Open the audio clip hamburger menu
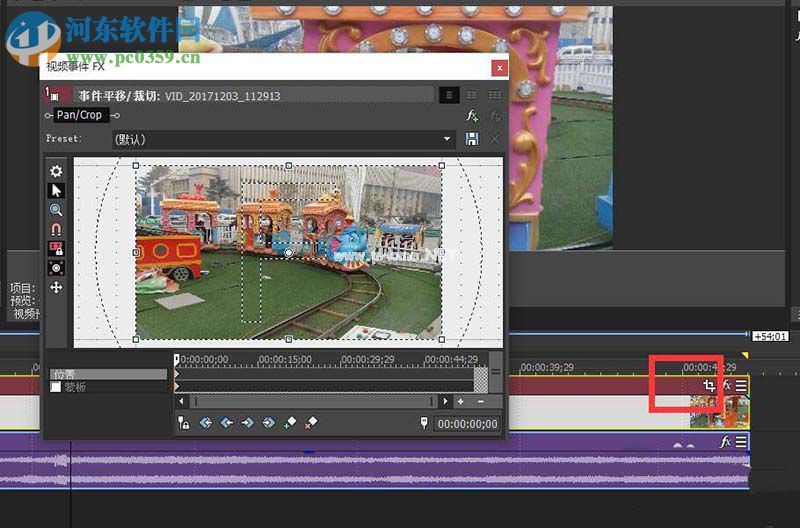 [x=741, y=441]
